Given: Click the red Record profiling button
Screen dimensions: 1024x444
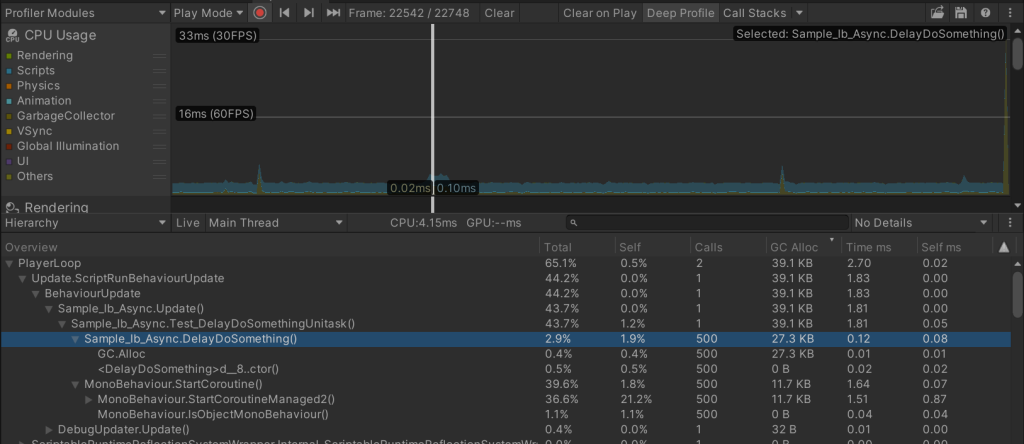Looking at the screenshot, I should pyautogui.click(x=260, y=13).
